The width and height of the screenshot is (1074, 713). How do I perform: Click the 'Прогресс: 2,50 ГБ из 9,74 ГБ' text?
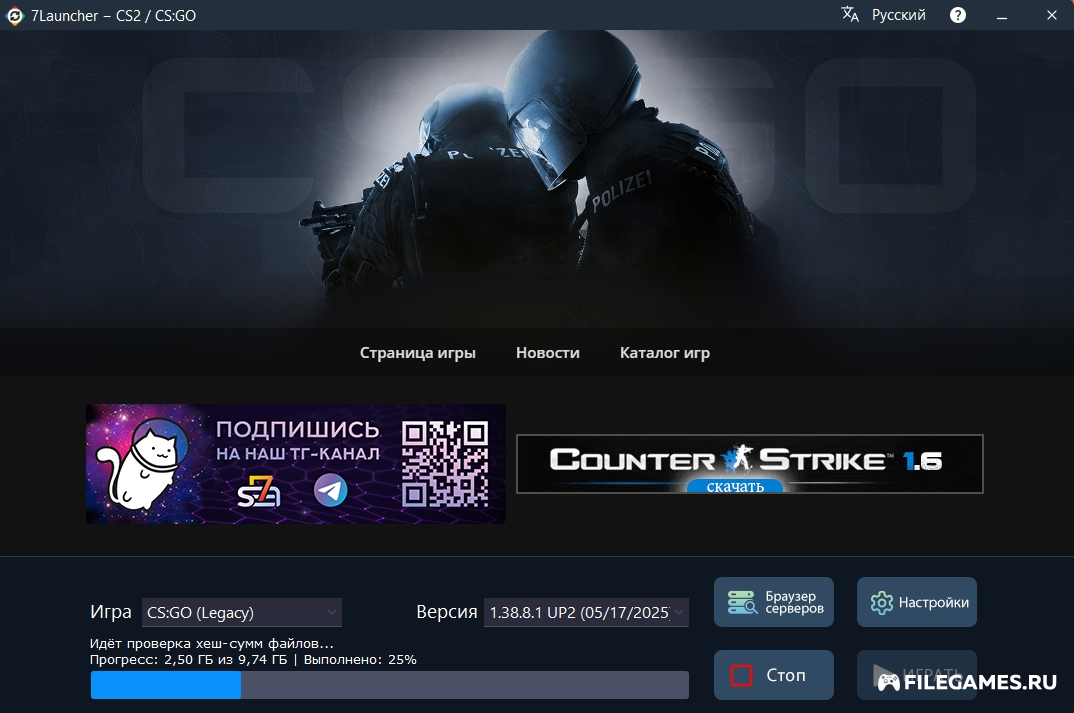coord(188,660)
